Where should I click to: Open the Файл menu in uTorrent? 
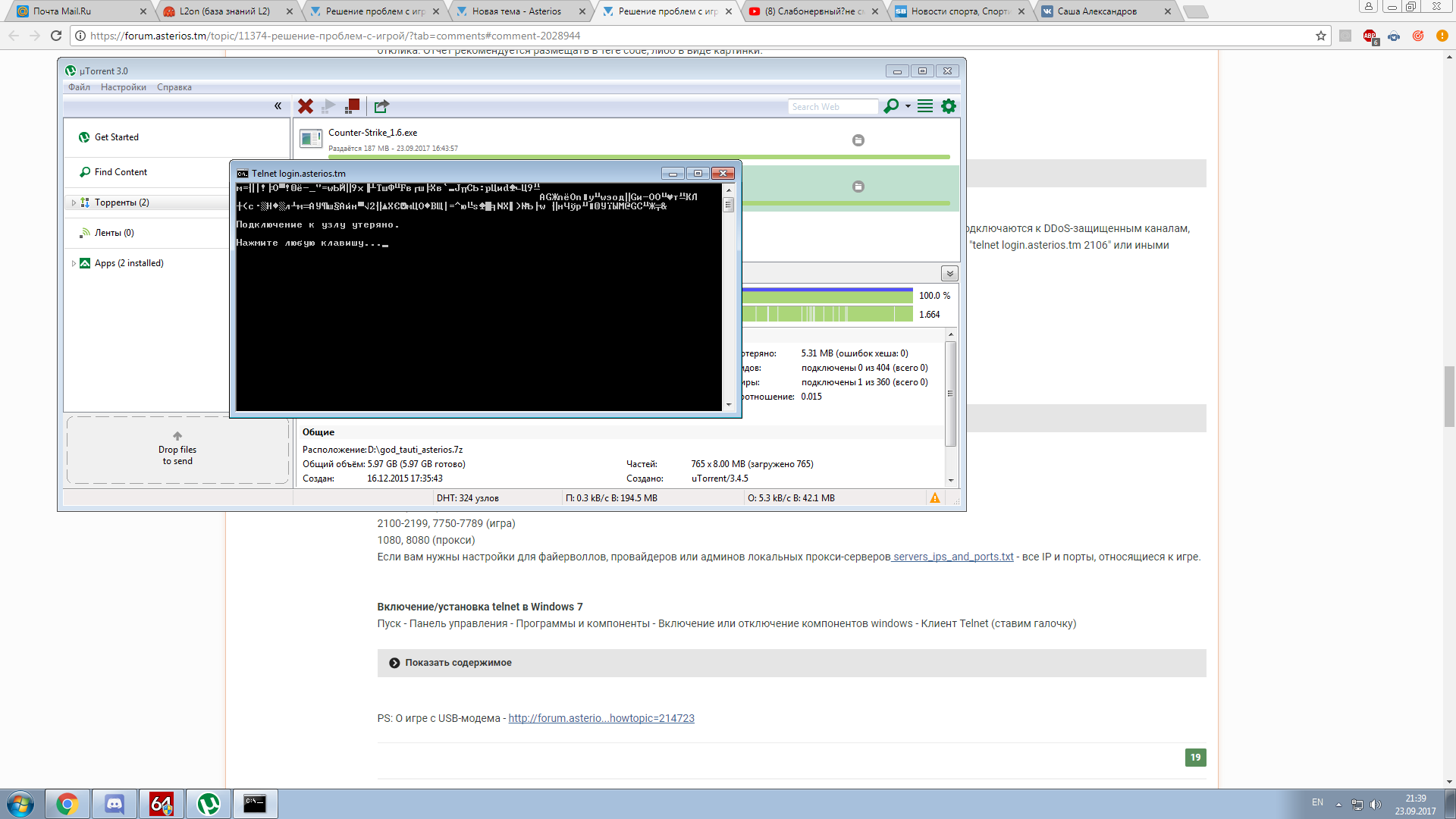coord(79,87)
